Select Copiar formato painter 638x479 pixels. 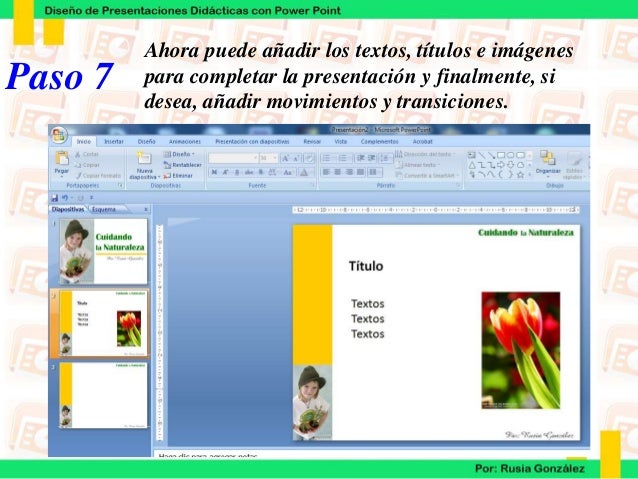point(98,176)
